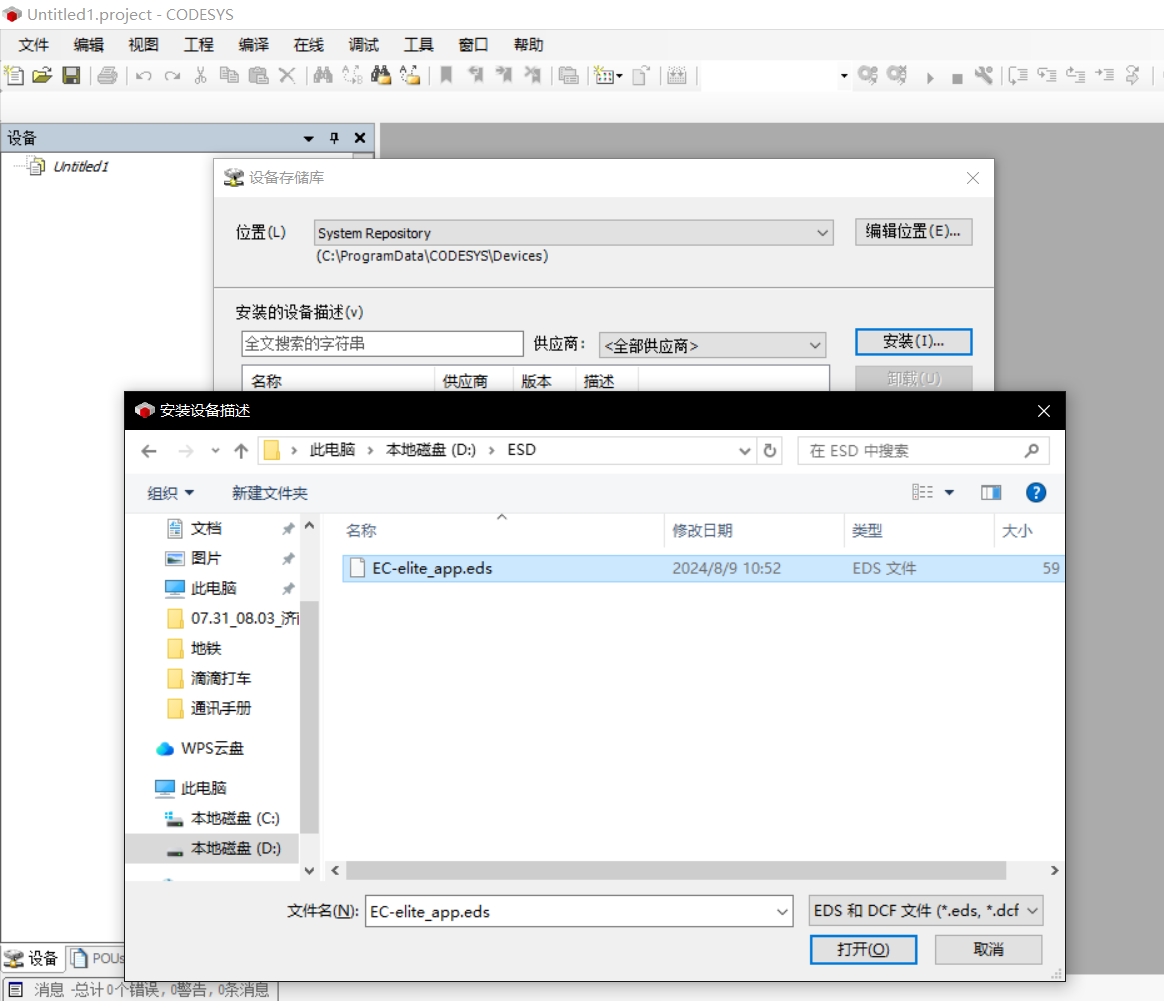Open the 组织 organize dropdown
The height and width of the screenshot is (1001, 1164).
171,493
